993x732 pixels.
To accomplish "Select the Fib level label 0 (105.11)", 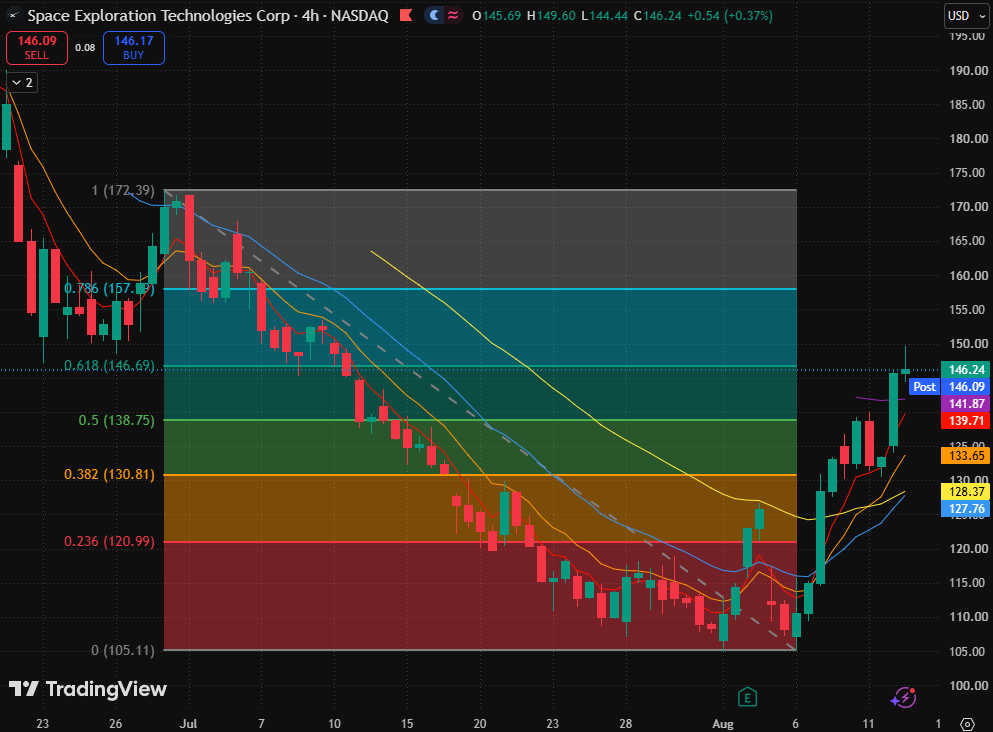I will (123, 650).
